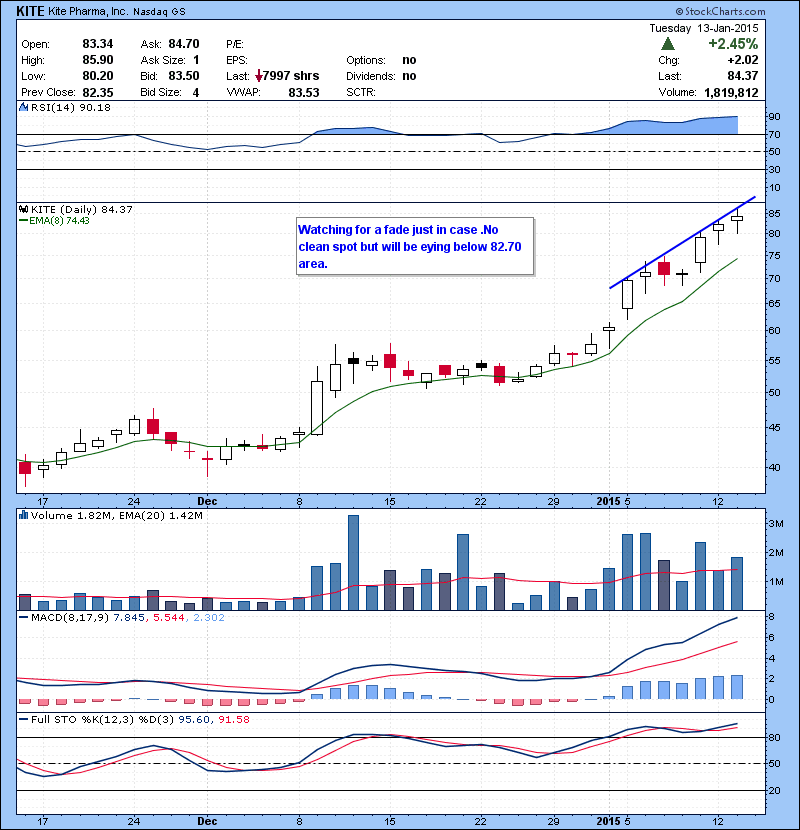
Task: Click the Volume 1.82M, EMA(20) 1.42M label
Action: pos(116,516)
